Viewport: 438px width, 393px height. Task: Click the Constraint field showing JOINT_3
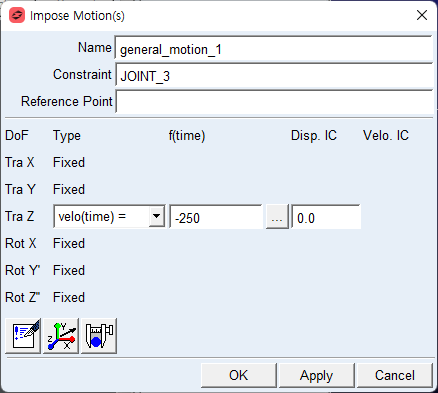274,76
